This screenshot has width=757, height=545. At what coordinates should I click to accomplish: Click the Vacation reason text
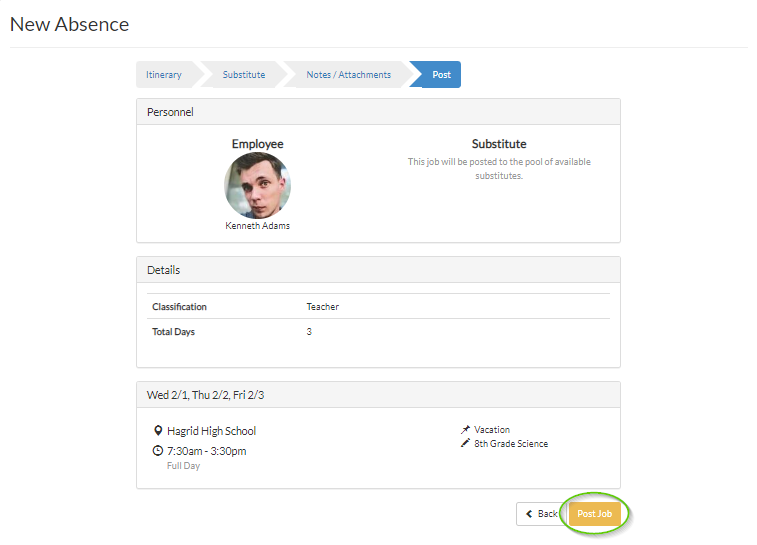tap(492, 429)
